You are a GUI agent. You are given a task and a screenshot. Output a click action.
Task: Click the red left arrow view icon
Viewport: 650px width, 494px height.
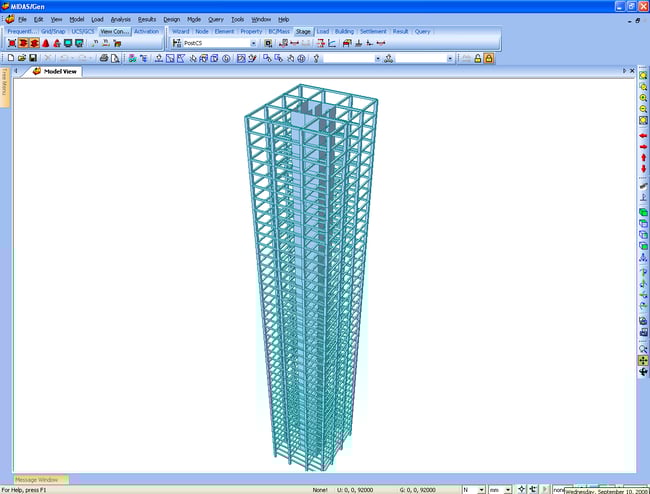[643, 136]
